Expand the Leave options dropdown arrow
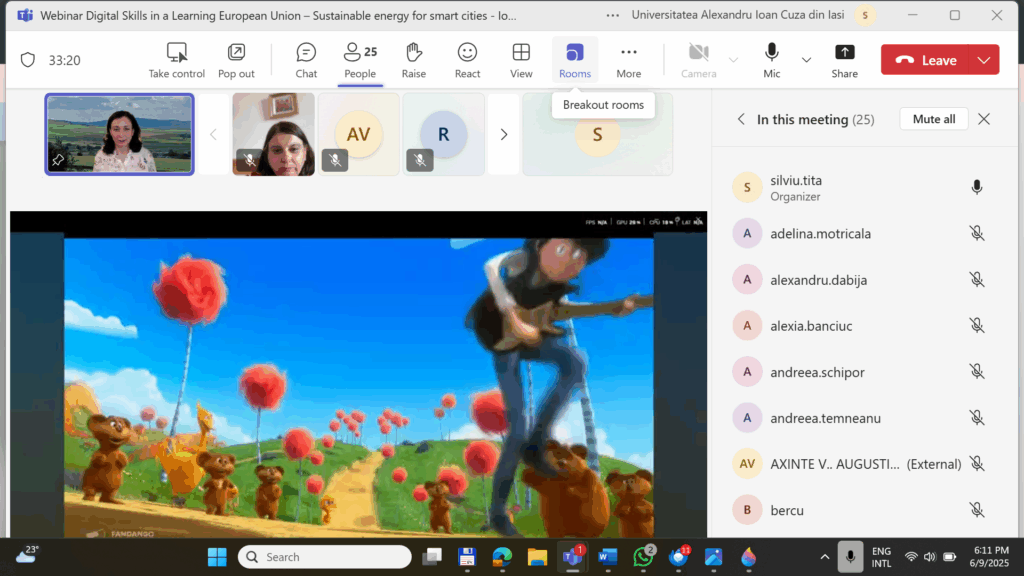This screenshot has height=576, width=1024. [x=984, y=60]
